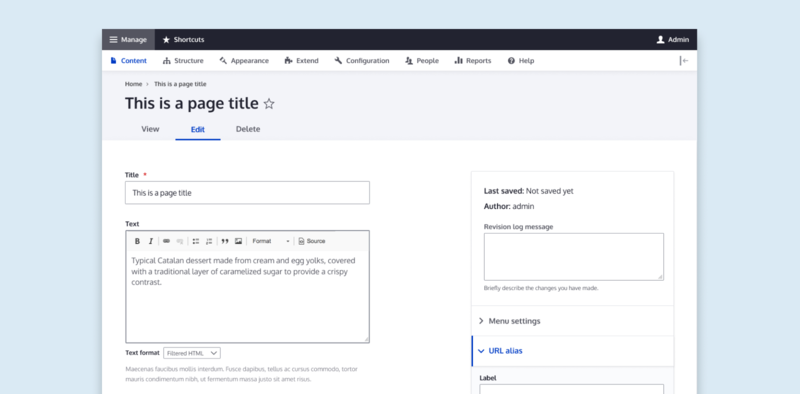The height and width of the screenshot is (394, 800).
Task: Open the Format dropdown in editor
Action: tap(271, 241)
